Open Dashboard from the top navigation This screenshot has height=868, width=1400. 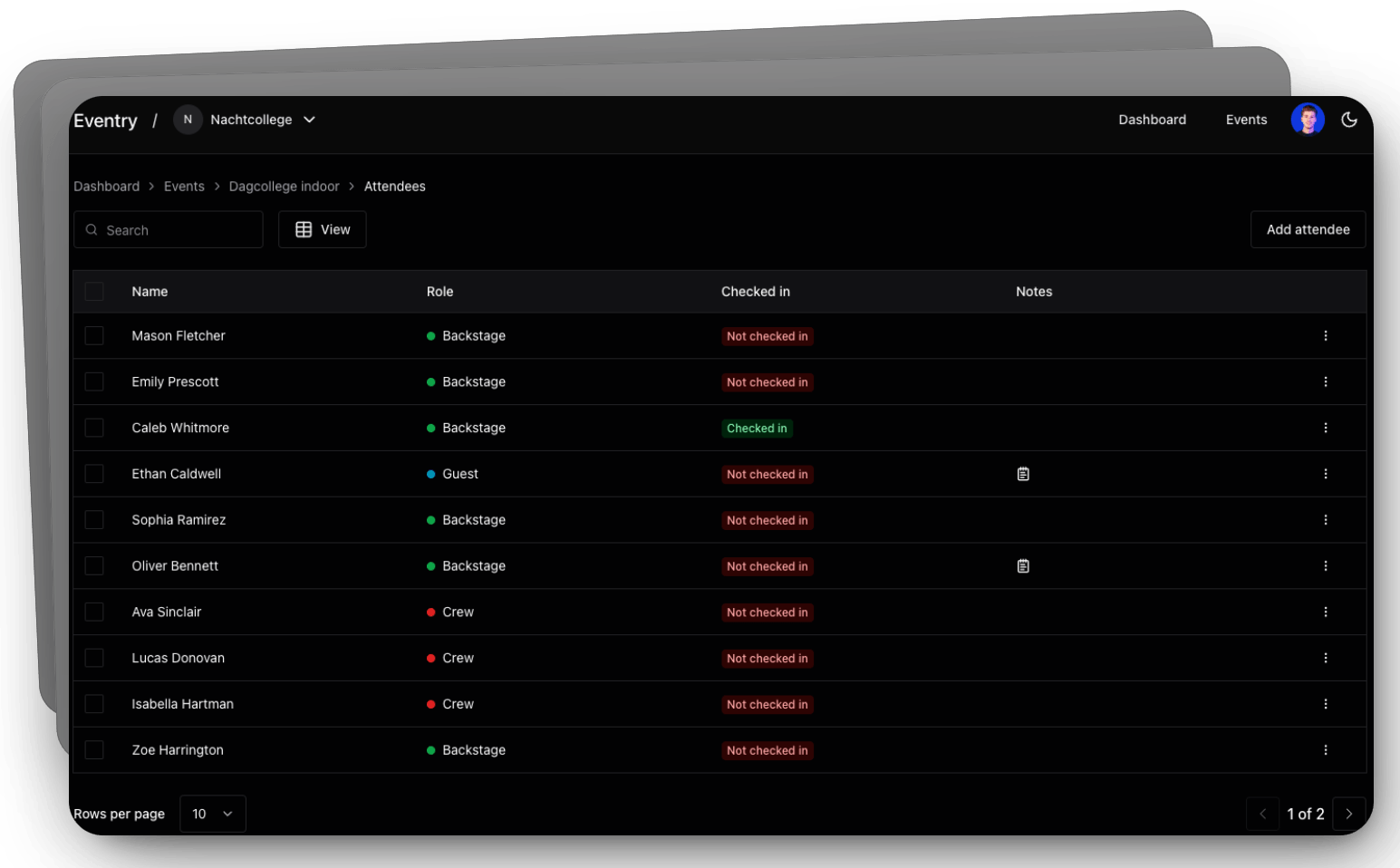[x=1152, y=119]
